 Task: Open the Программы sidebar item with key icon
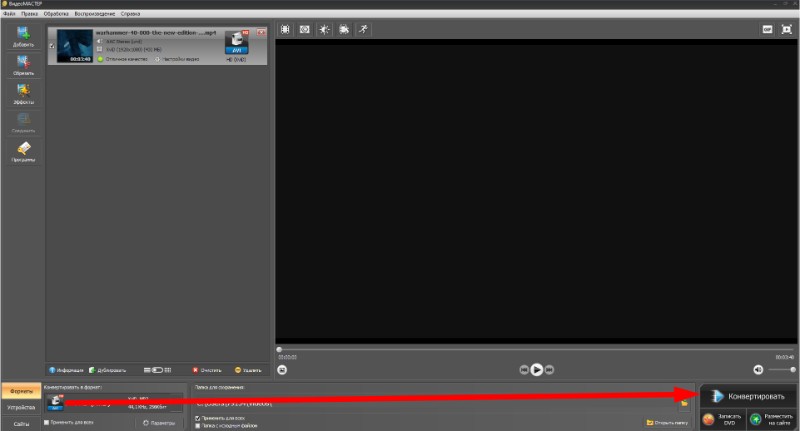pos(23,152)
